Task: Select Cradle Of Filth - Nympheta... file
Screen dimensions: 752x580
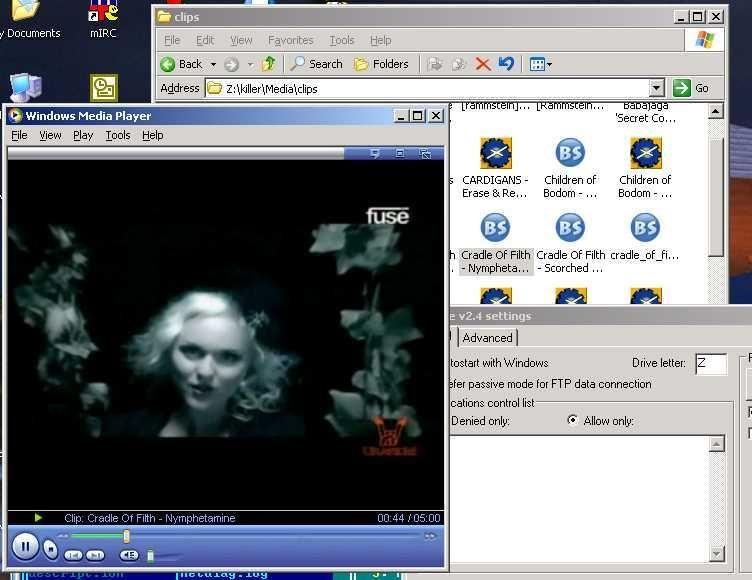Action: coord(495,243)
